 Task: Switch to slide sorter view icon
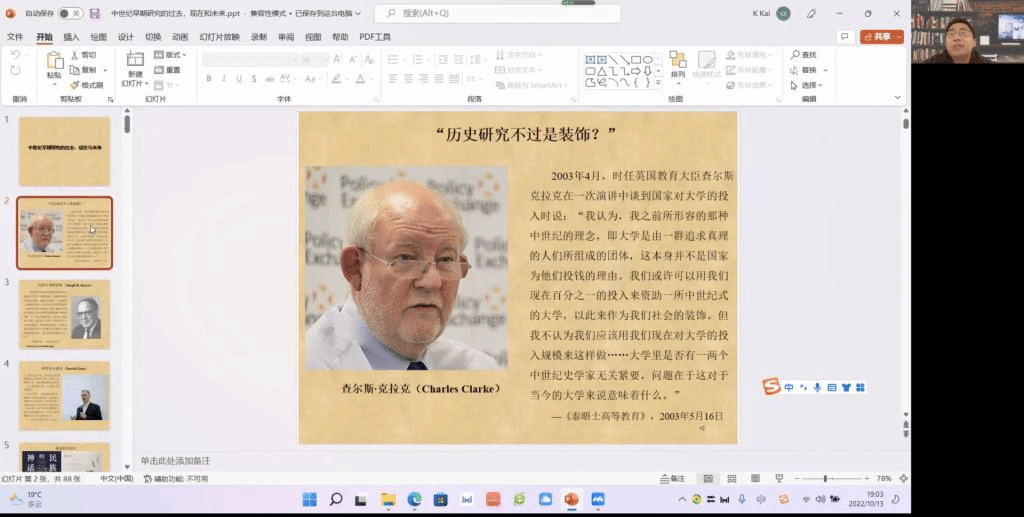pos(731,479)
